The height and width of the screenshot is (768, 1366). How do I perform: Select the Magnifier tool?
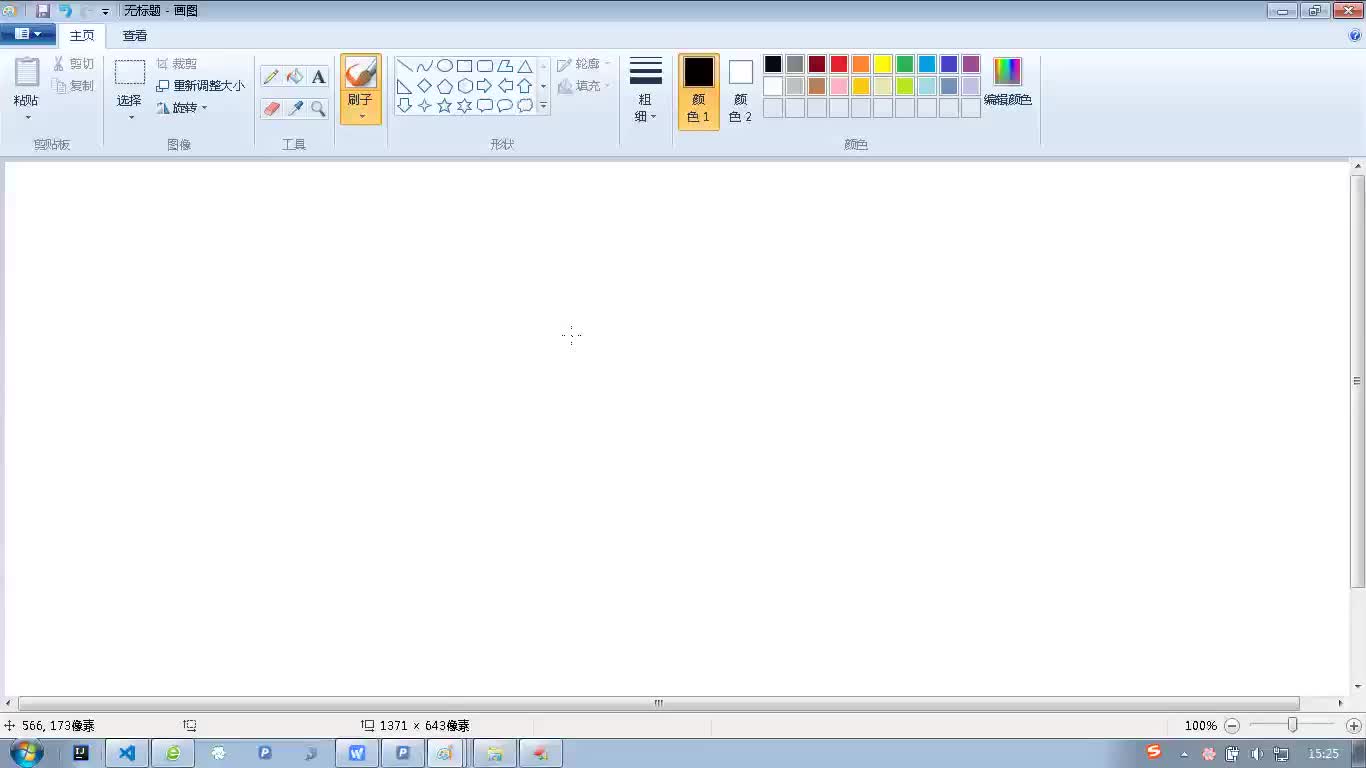tap(318, 109)
